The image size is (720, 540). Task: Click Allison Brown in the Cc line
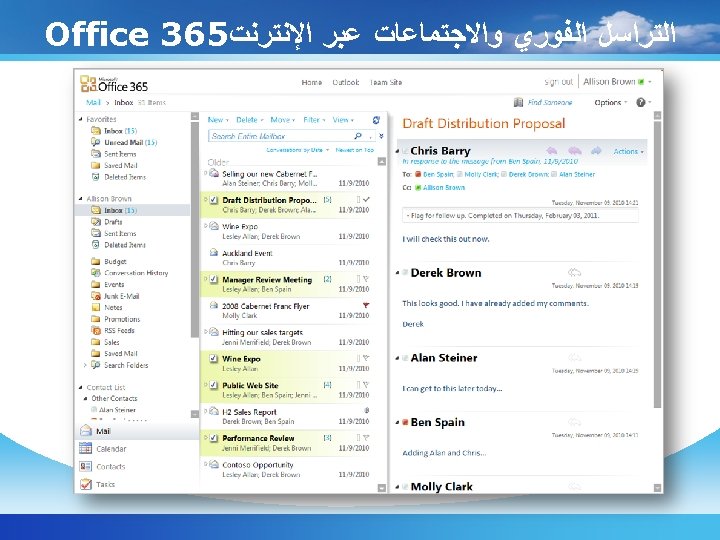tap(444, 187)
